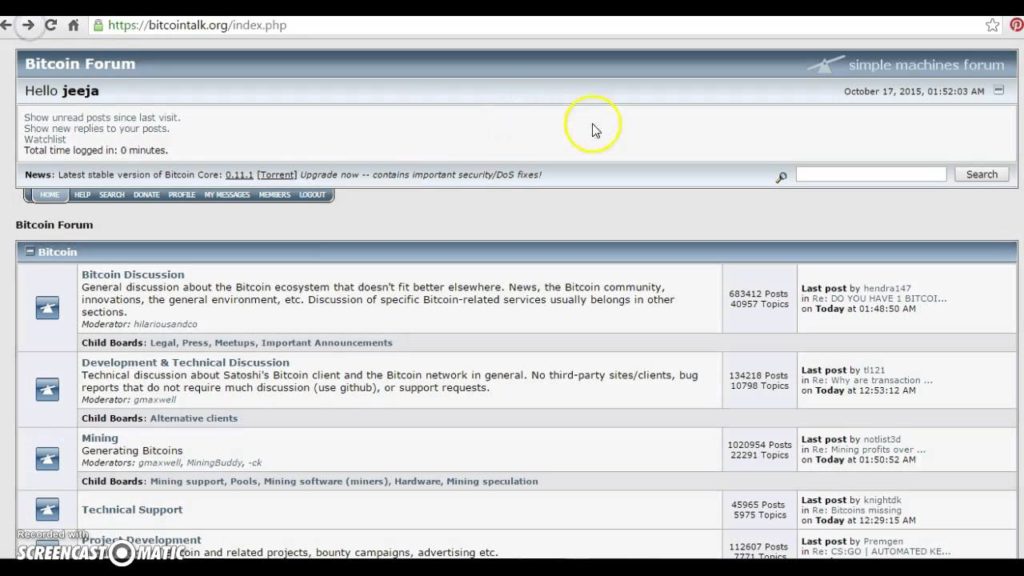
Task: Open the Simple Machines Forum logo
Action: point(905,65)
